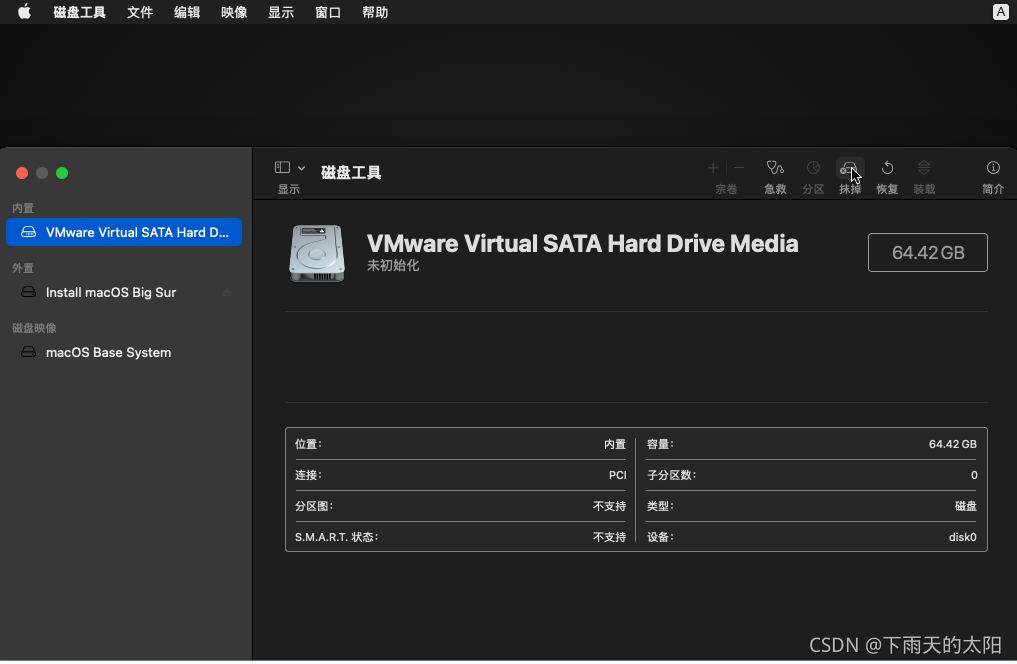Click the 恢复 restore icon
1017x664 pixels.
point(887,168)
